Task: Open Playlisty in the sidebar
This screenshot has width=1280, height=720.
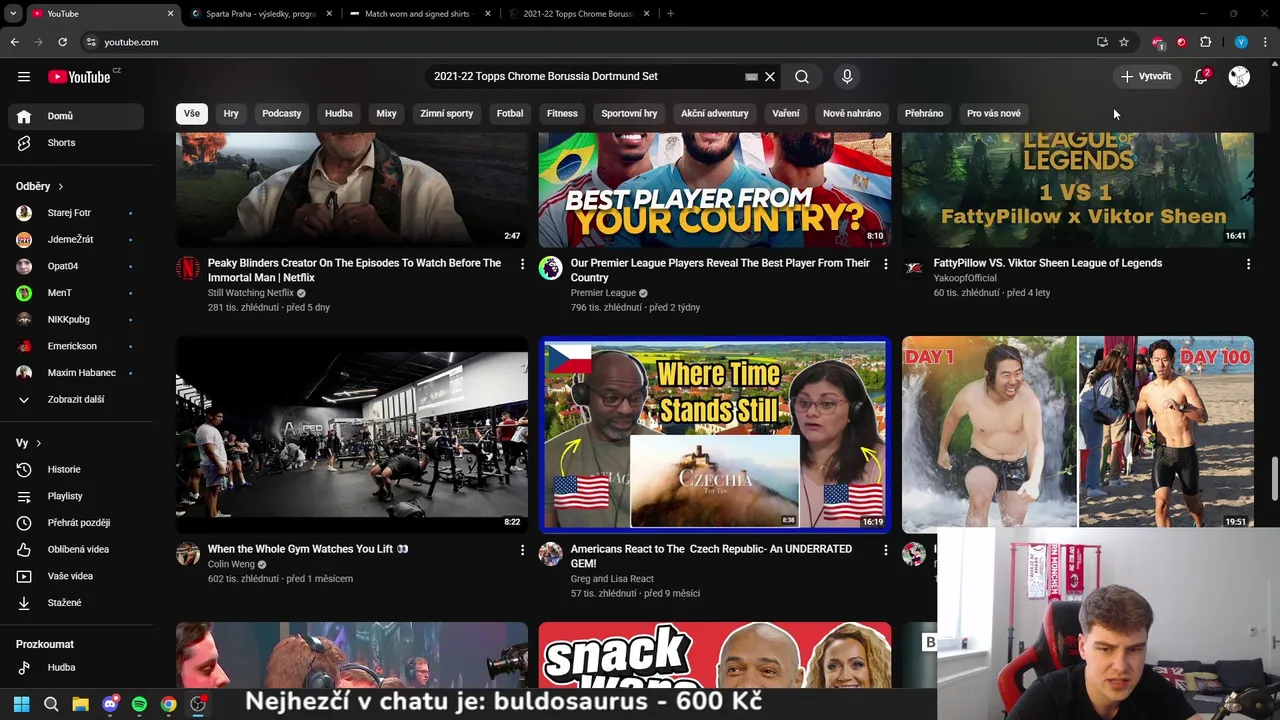Action: (x=76, y=496)
